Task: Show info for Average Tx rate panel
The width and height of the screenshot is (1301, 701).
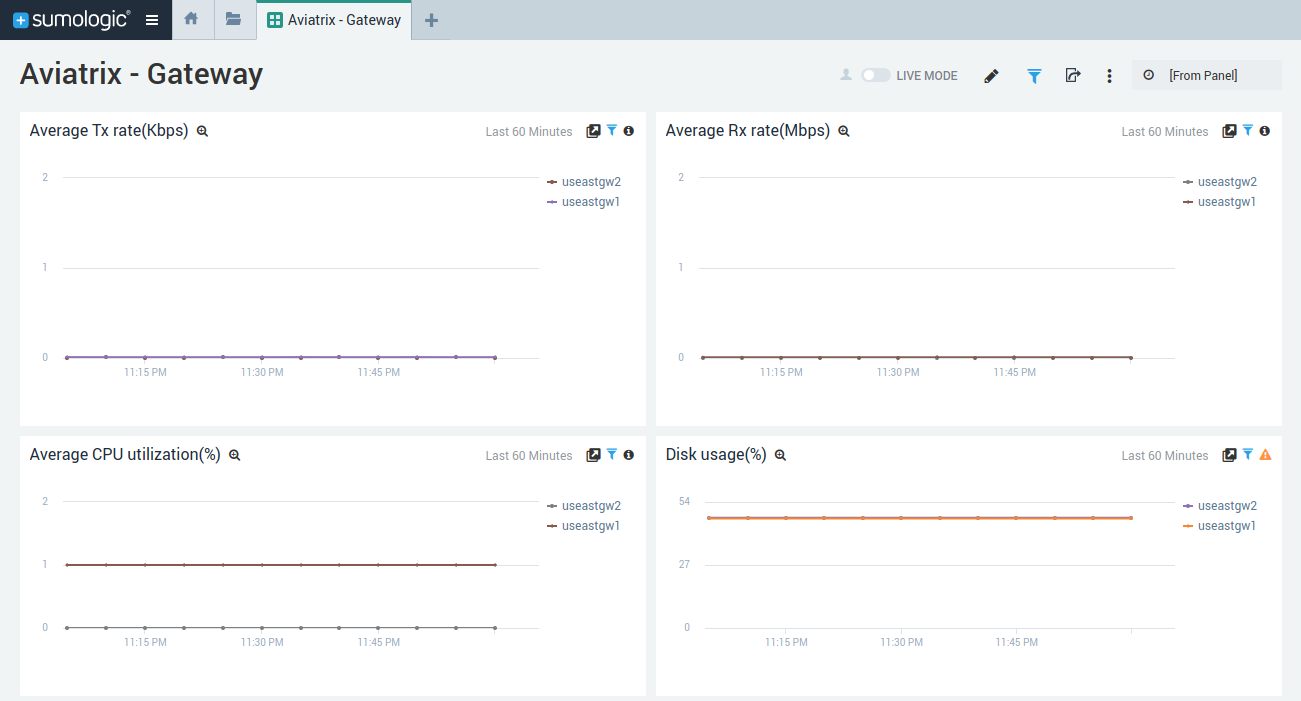Action: (629, 131)
